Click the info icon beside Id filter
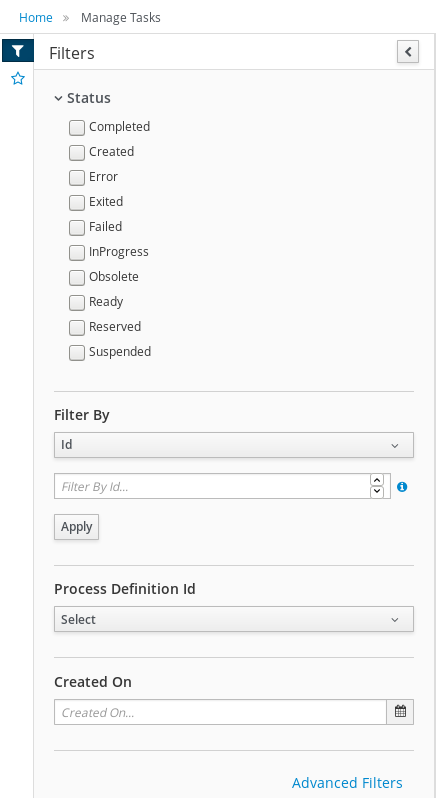This screenshot has width=436, height=798. 402,487
